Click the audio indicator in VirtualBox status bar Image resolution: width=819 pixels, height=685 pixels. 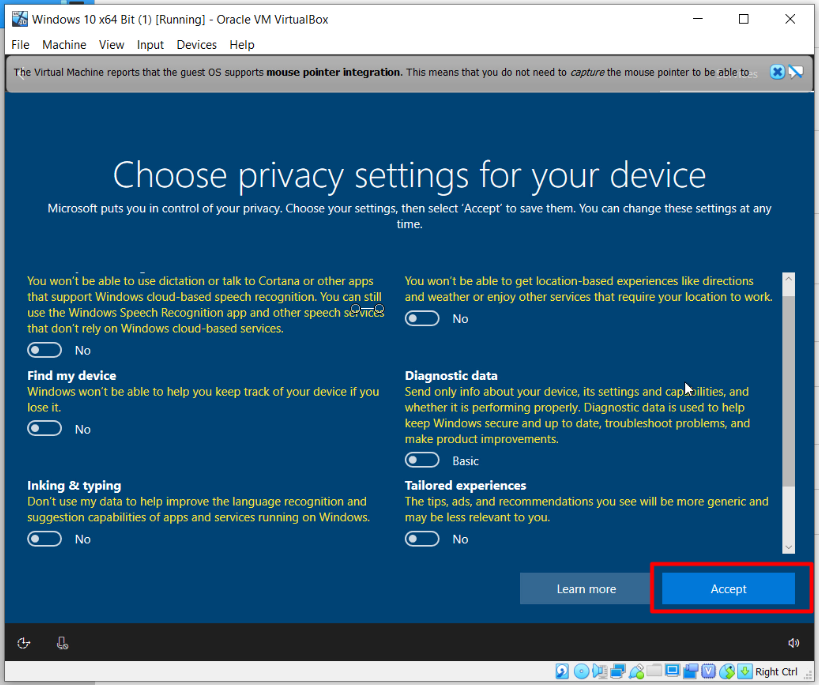tap(600, 671)
